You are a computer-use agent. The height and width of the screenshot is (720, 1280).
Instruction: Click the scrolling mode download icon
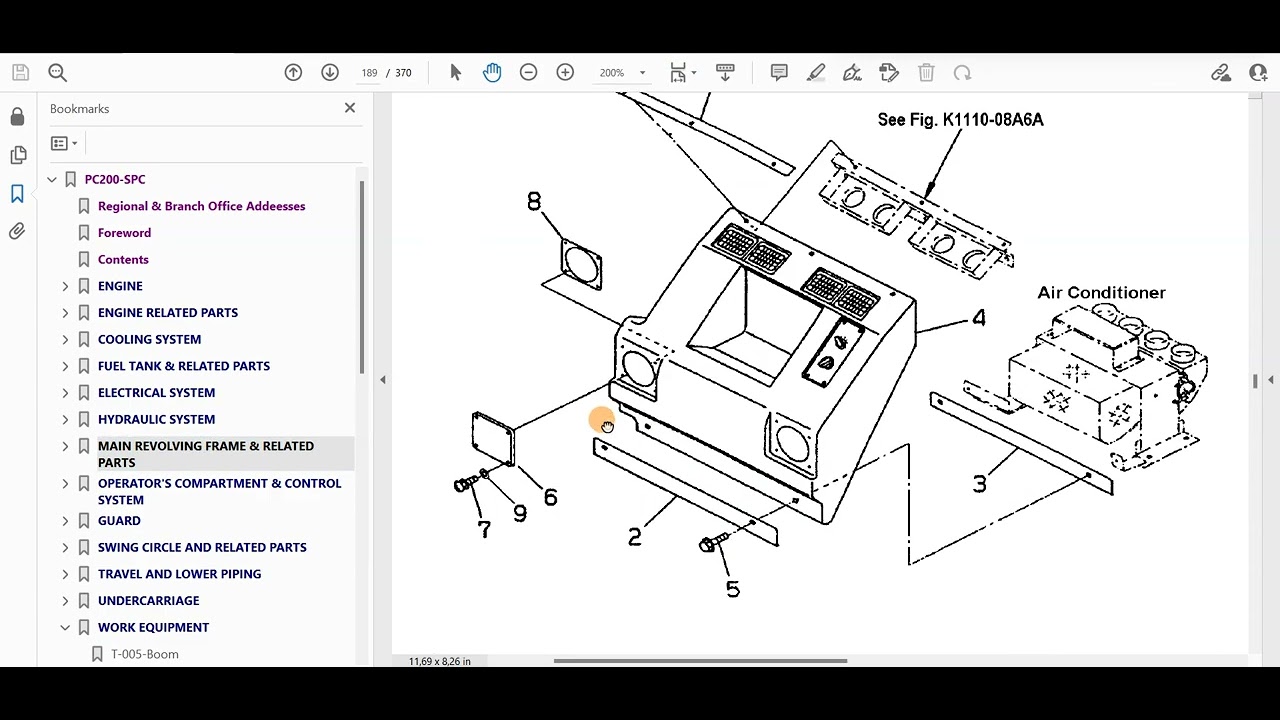tap(725, 72)
